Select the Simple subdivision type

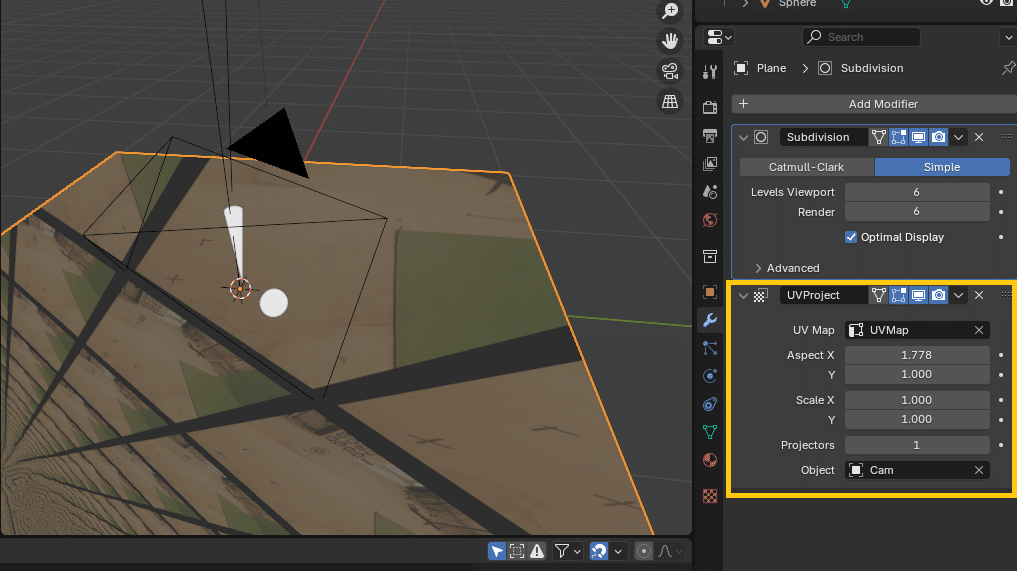[x=942, y=167]
